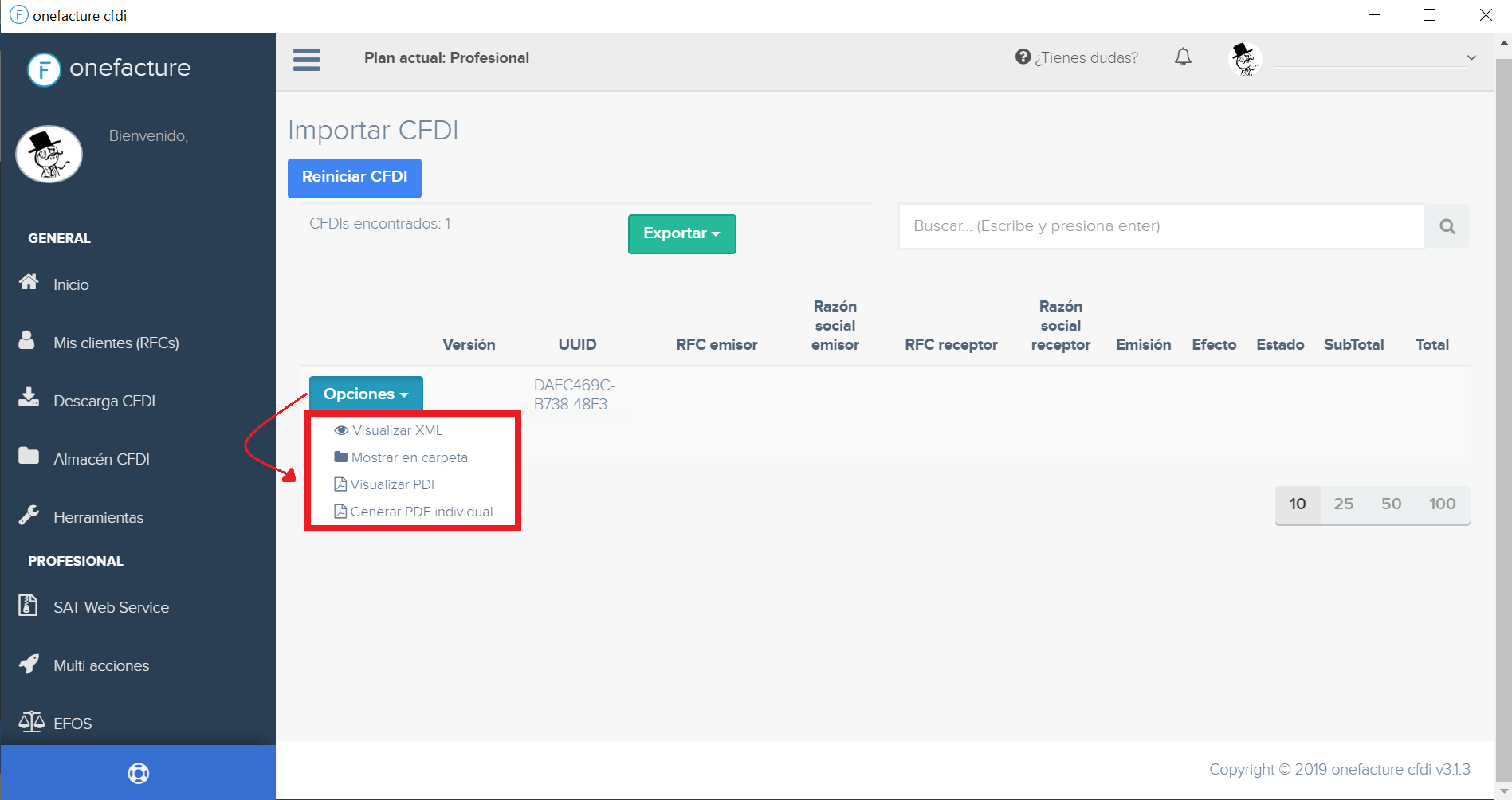Image resolution: width=1512 pixels, height=800 pixels.
Task: Open EFOS section in sidebar
Action: (73, 724)
